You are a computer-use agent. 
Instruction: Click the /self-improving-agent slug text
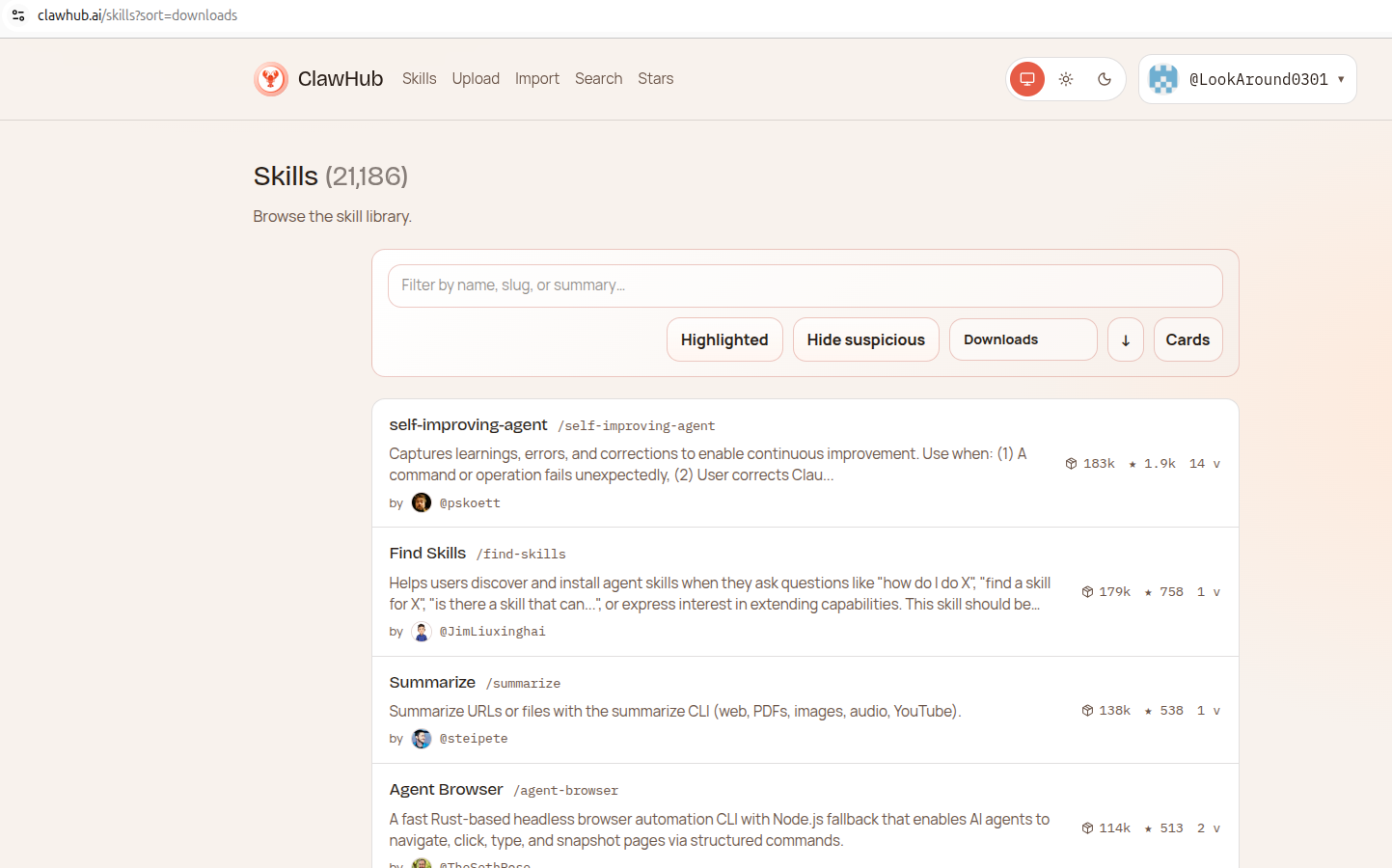coord(637,426)
